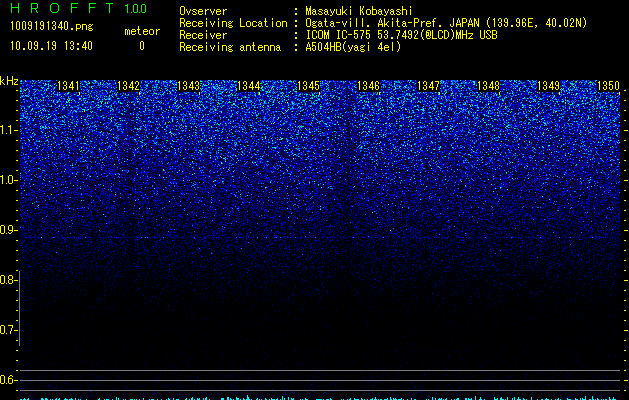Click the Receiver field label
This screenshot has width=629, height=400.
pos(203,35)
